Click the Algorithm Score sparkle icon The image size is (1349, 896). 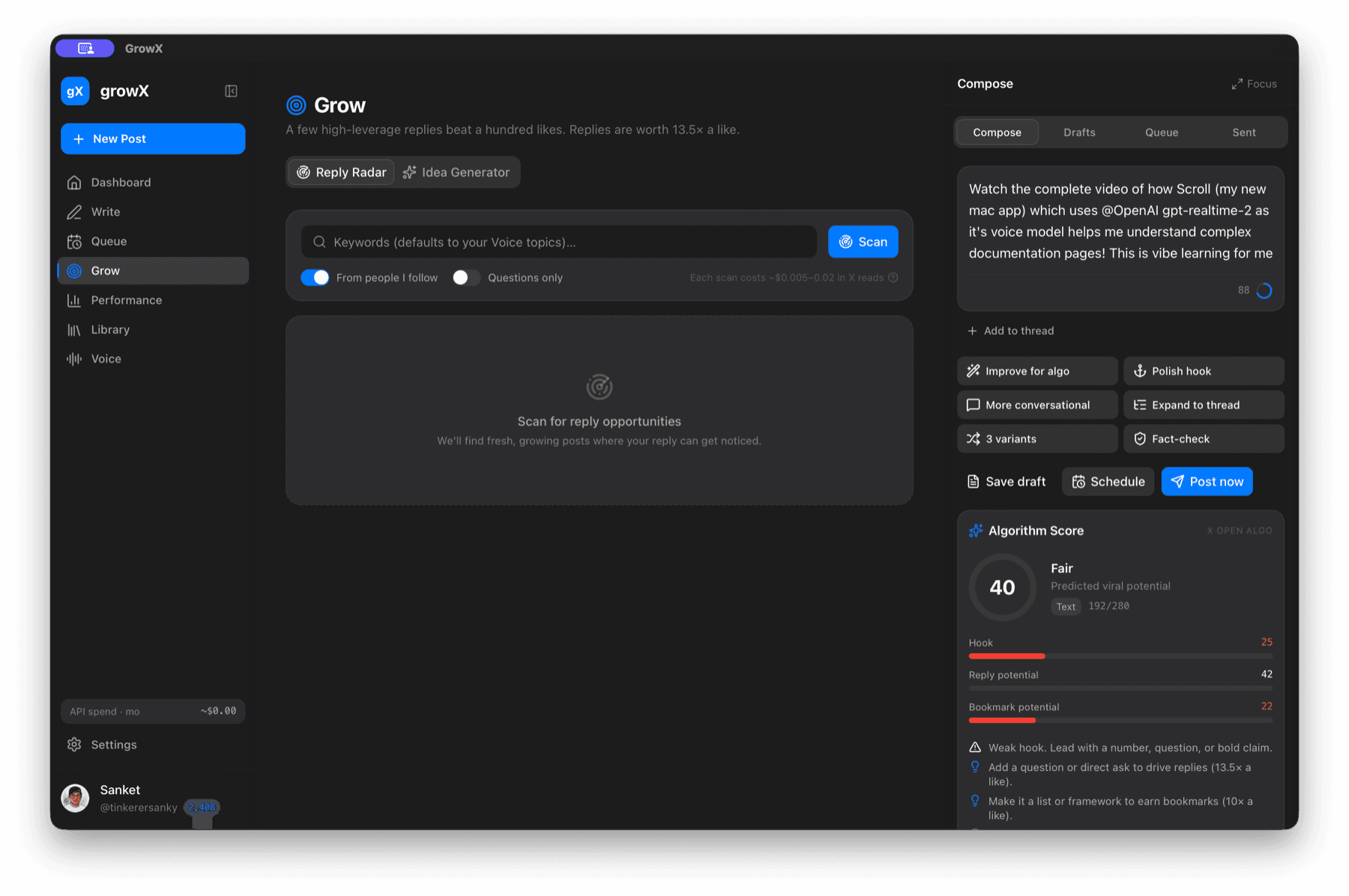coord(975,530)
